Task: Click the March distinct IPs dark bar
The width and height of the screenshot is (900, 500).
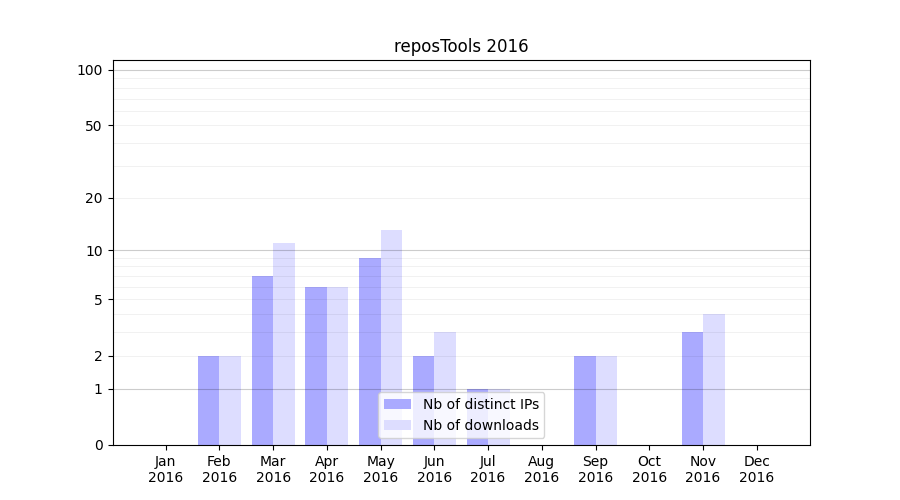Action: click(x=262, y=360)
